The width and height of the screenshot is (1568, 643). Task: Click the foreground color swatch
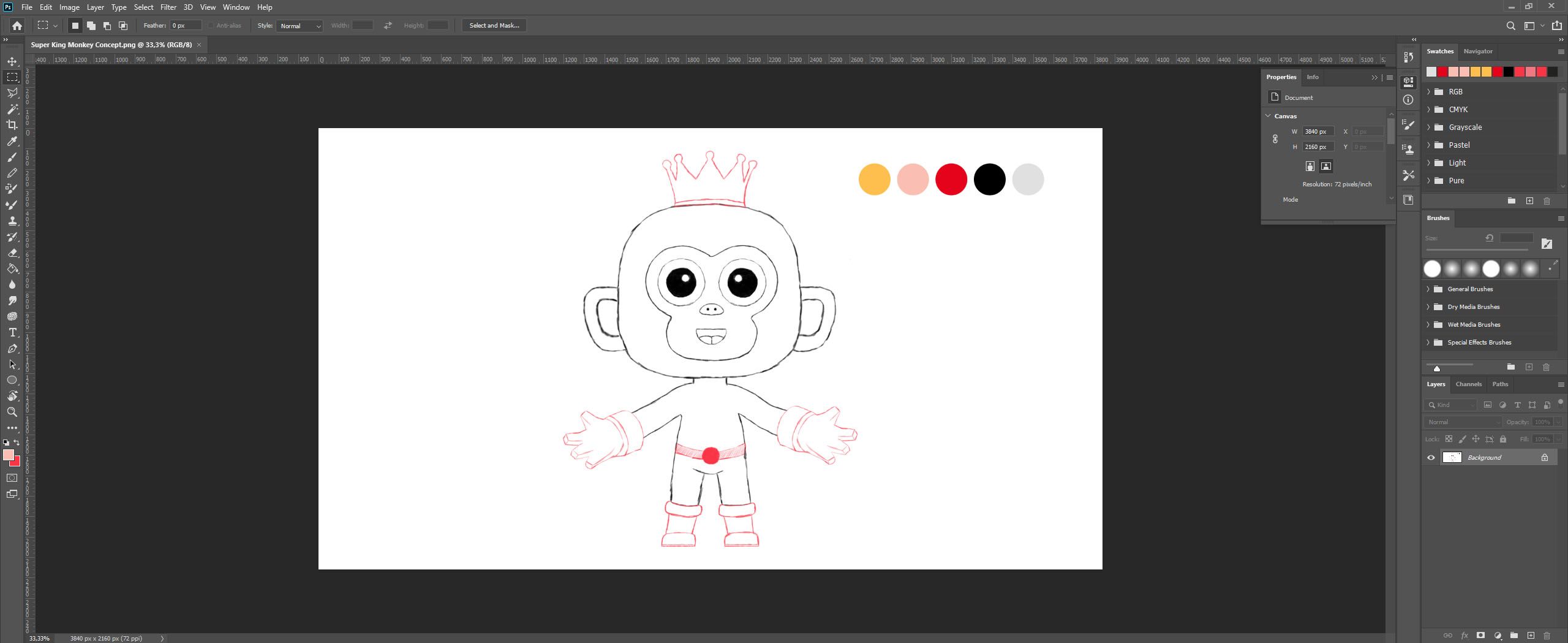9,455
